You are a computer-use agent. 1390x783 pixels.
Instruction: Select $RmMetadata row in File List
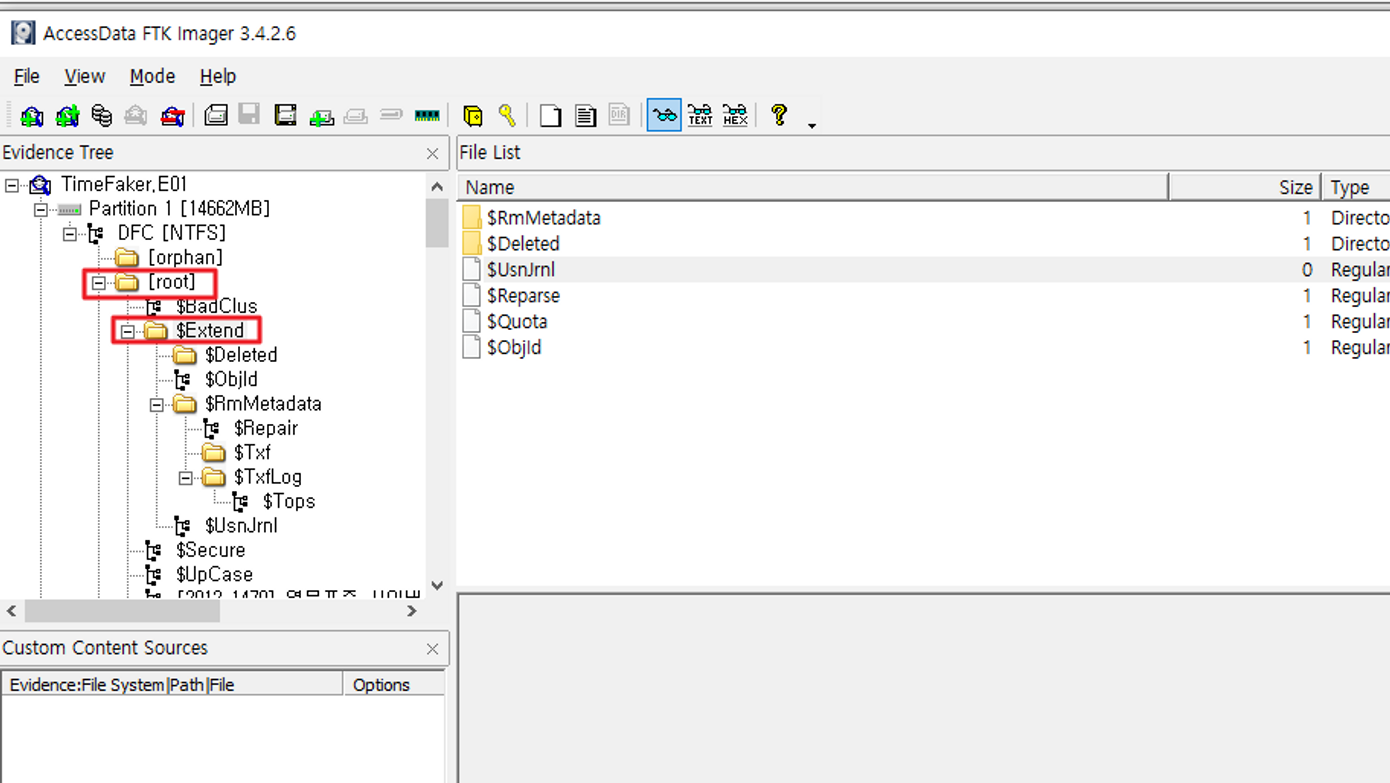[922, 217]
